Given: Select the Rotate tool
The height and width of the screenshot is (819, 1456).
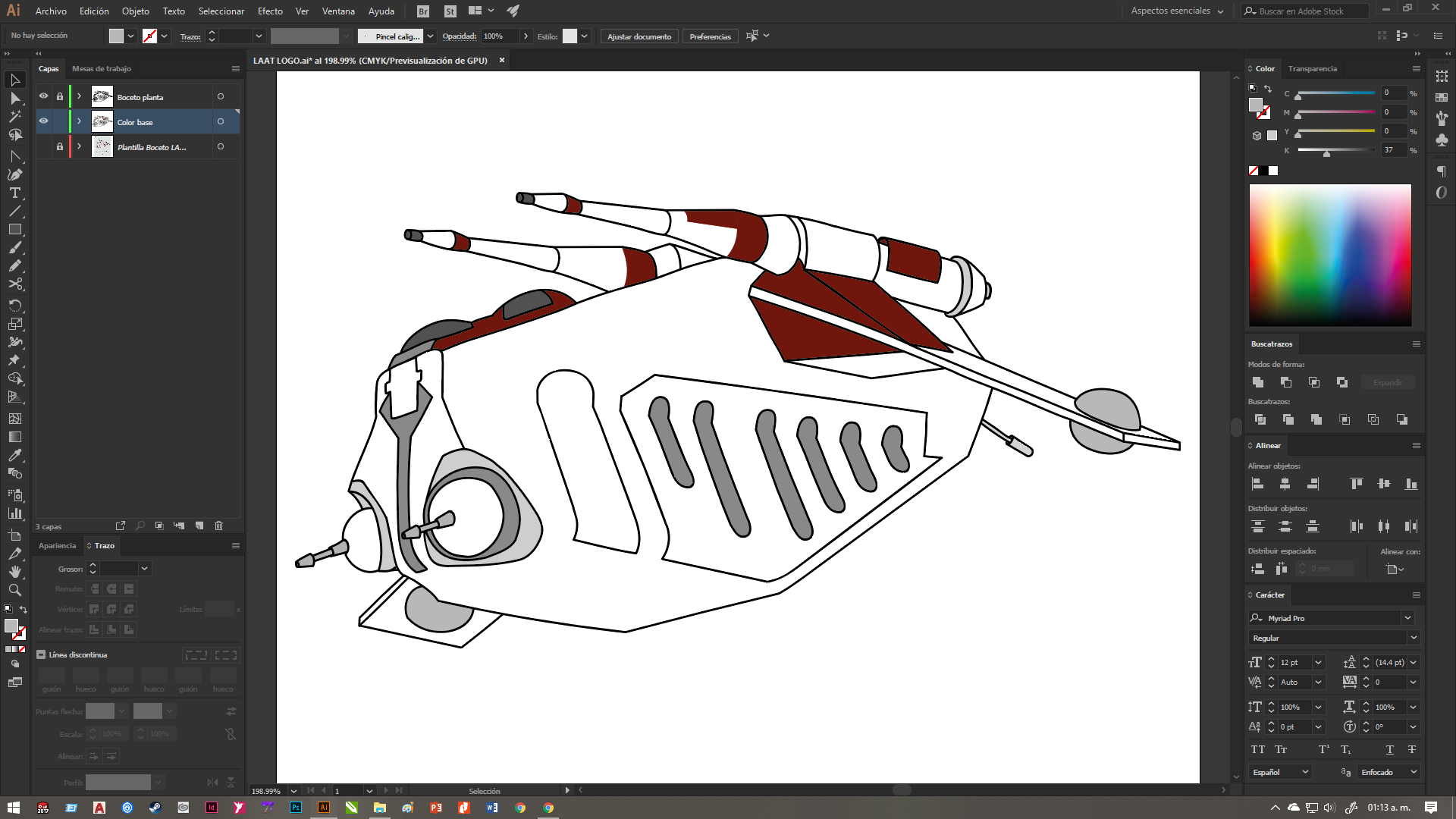Looking at the screenshot, I should (14, 305).
